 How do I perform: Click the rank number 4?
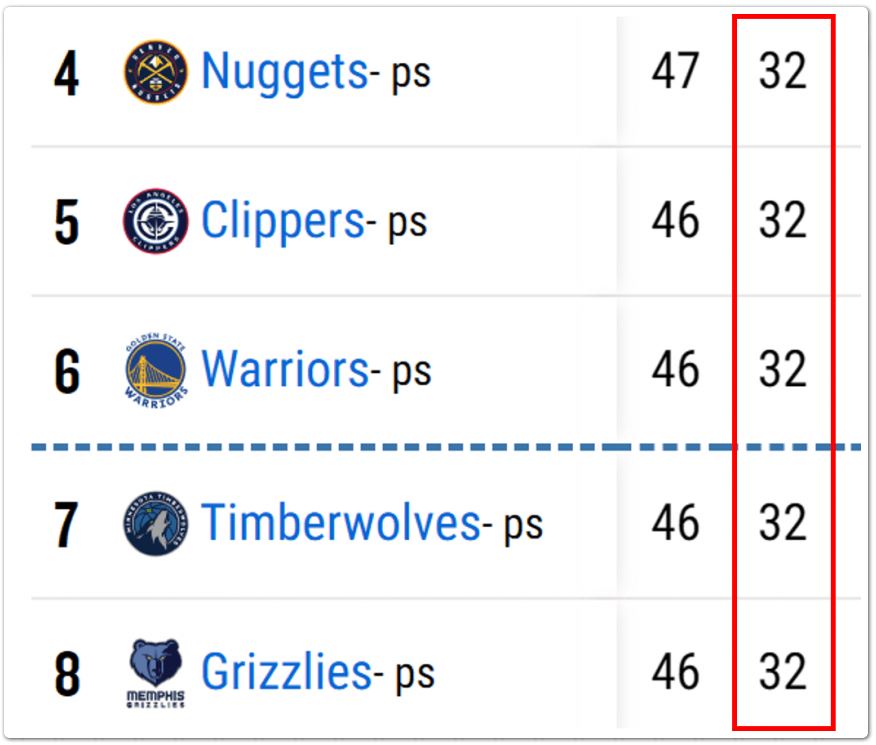66,73
